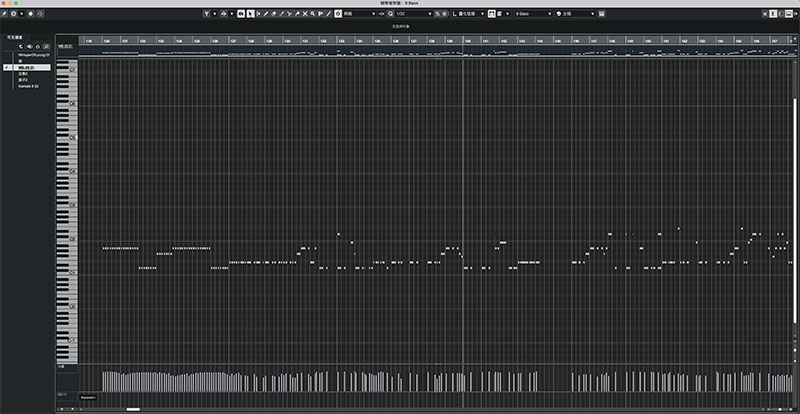Select the Mute X tool
Image resolution: width=800 pixels, height=414 pixels.
coord(305,14)
